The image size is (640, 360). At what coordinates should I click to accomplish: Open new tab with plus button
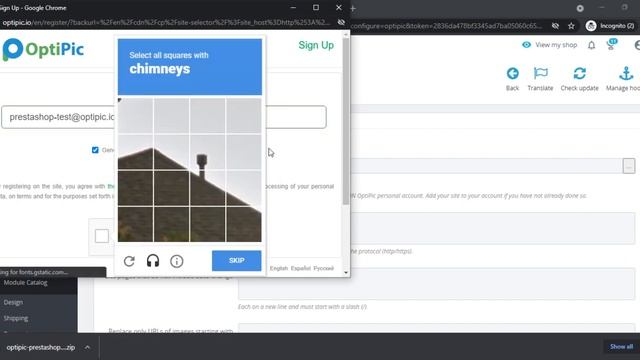click(353, 8)
